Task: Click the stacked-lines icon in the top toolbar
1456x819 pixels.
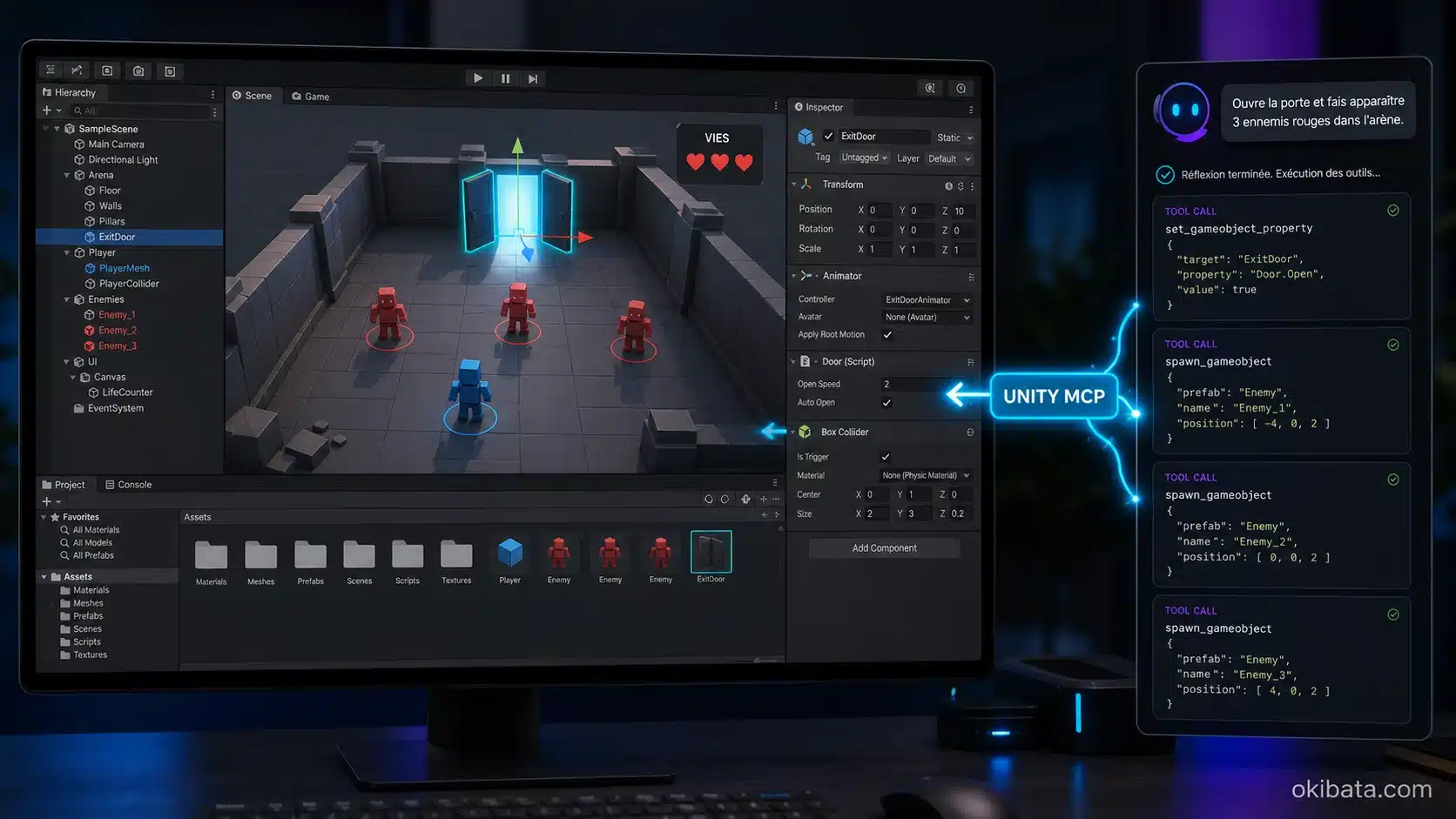Action: 51,70
